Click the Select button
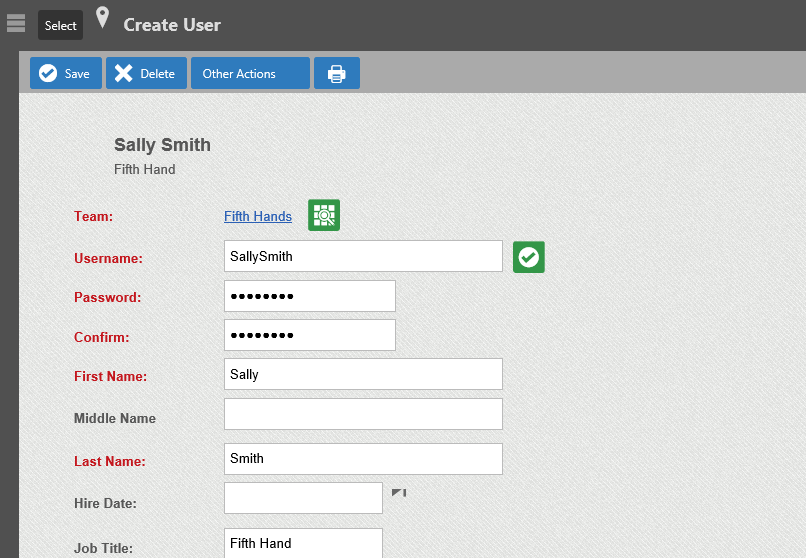The height and width of the screenshot is (558, 806). point(60,25)
